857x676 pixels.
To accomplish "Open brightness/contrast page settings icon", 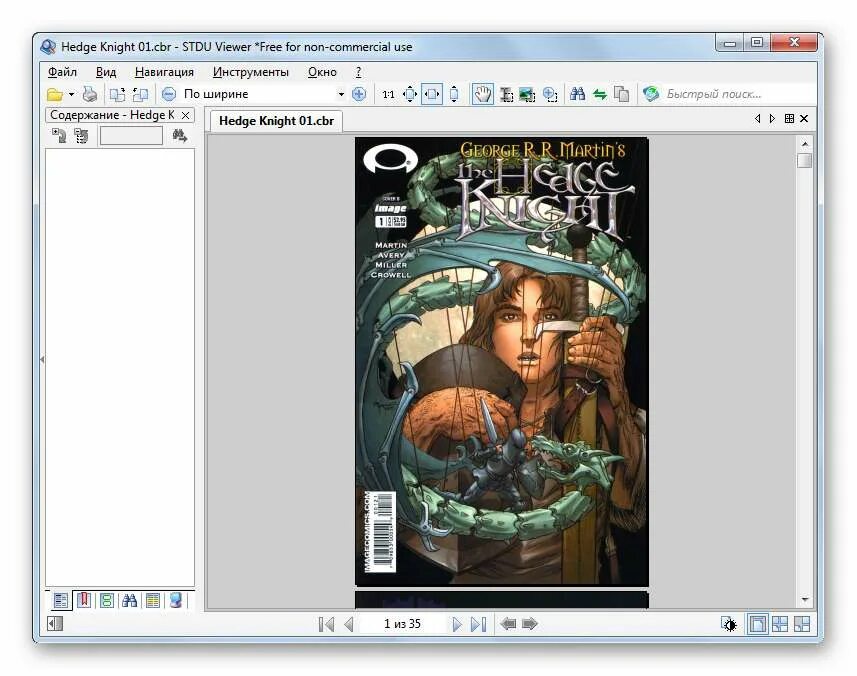I will pyautogui.click(x=729, y=624).
